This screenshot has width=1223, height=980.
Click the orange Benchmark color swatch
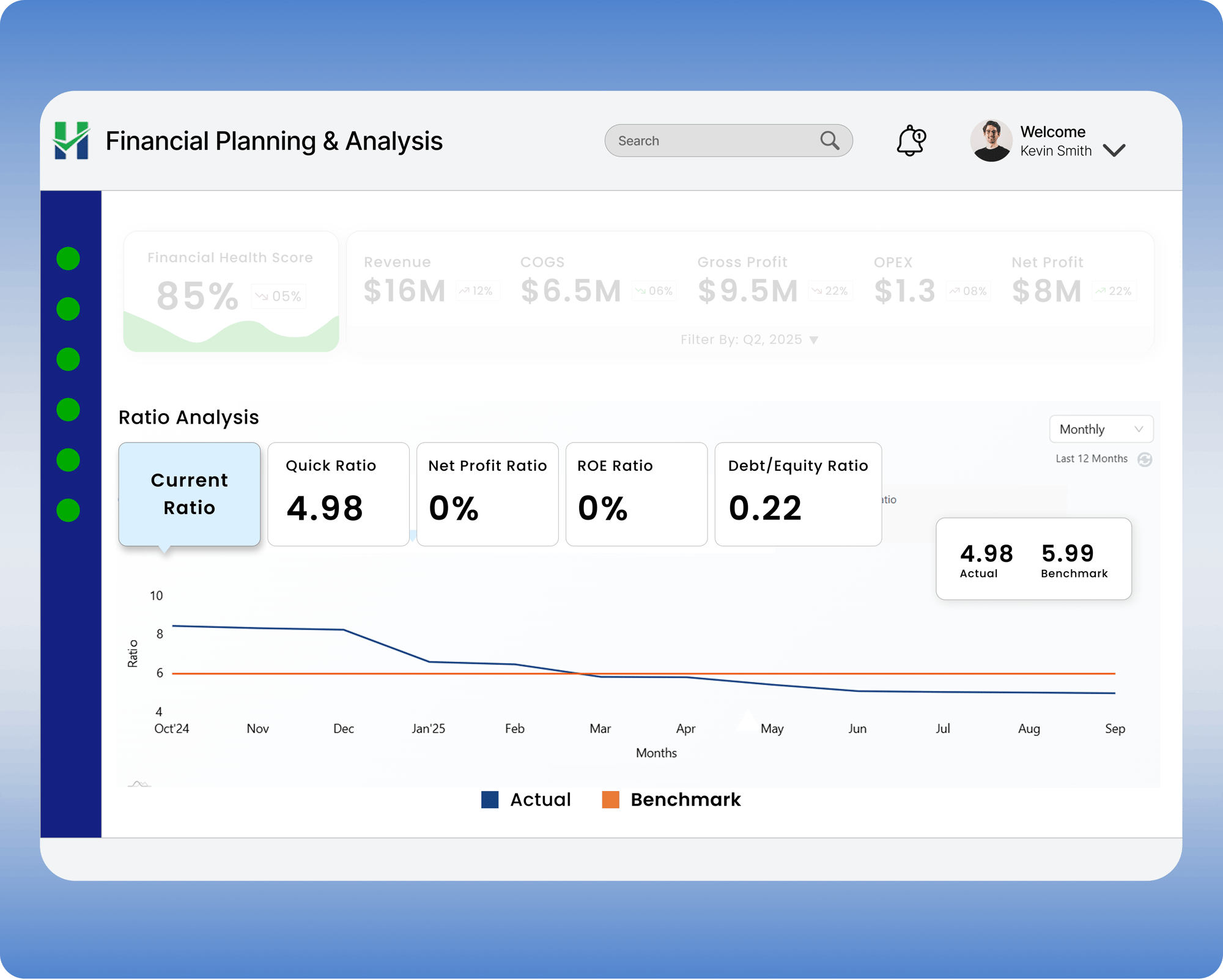click(x=610, y=800)
